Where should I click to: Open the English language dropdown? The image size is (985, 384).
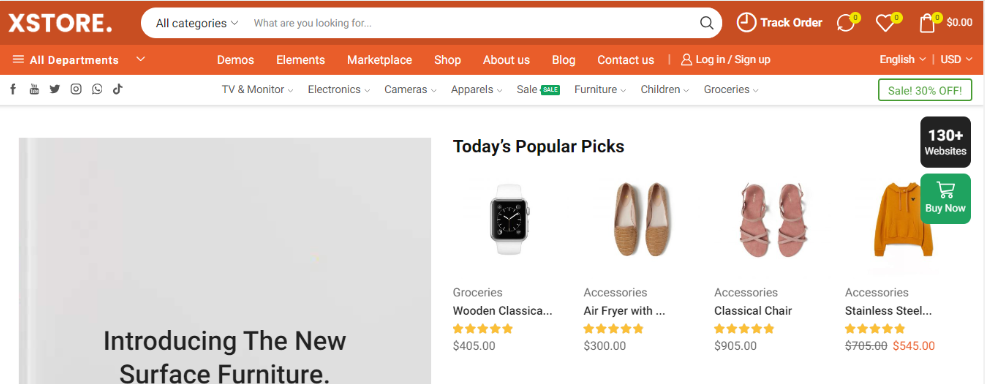click(x=902, y=59)
